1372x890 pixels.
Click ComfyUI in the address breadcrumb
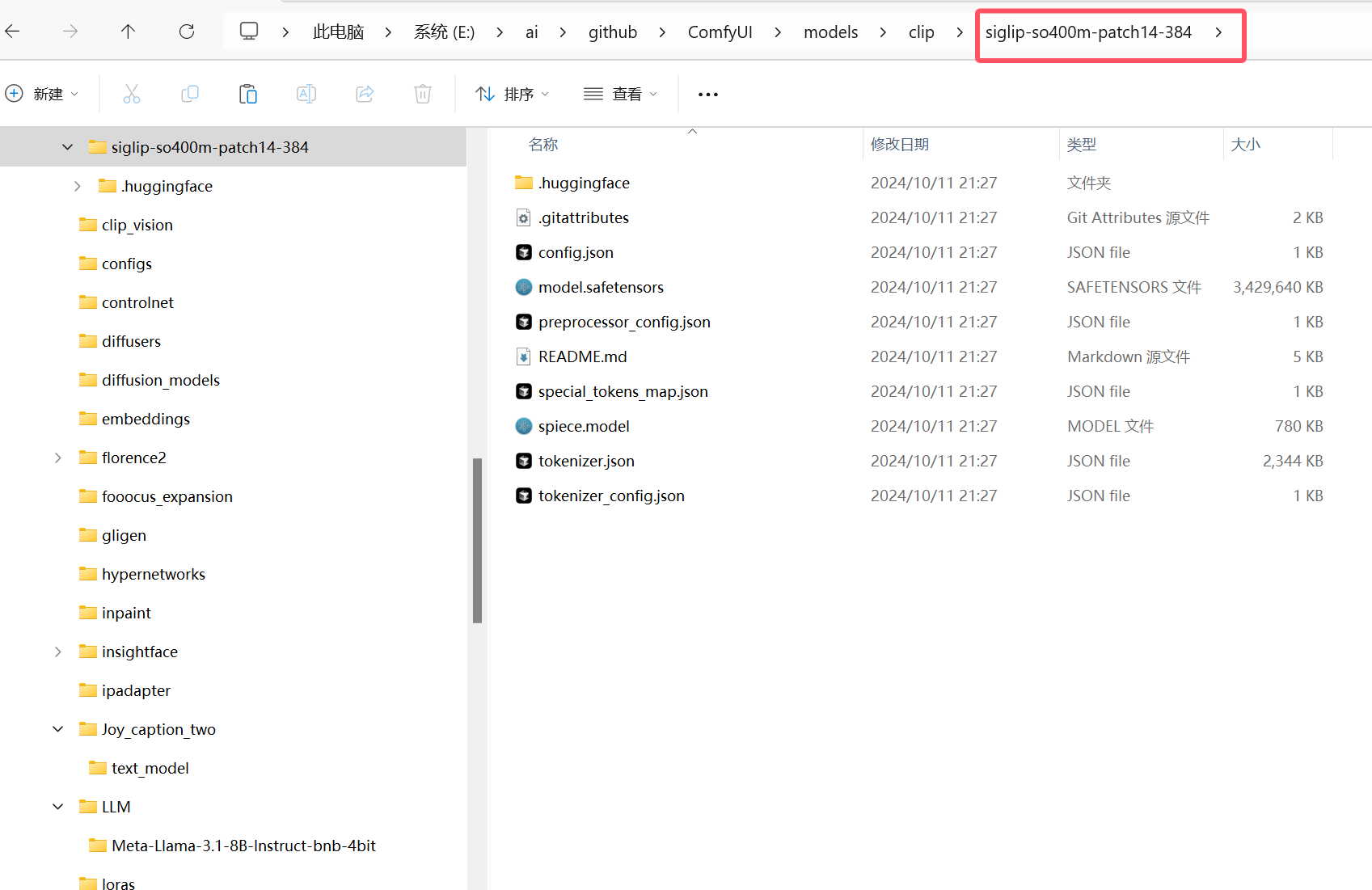pos(720,32)
